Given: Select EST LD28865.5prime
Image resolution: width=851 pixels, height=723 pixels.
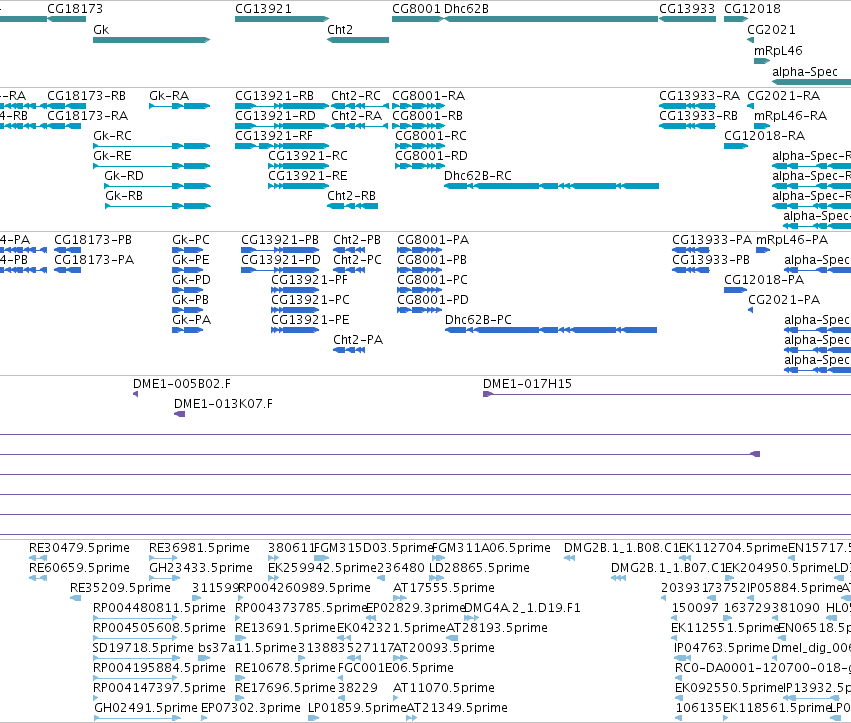Looking at the screenshot, I should 436,579.
